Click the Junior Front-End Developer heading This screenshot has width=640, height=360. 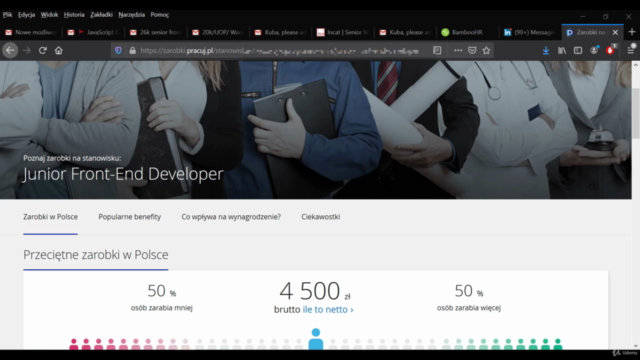(x=123, y=174)
